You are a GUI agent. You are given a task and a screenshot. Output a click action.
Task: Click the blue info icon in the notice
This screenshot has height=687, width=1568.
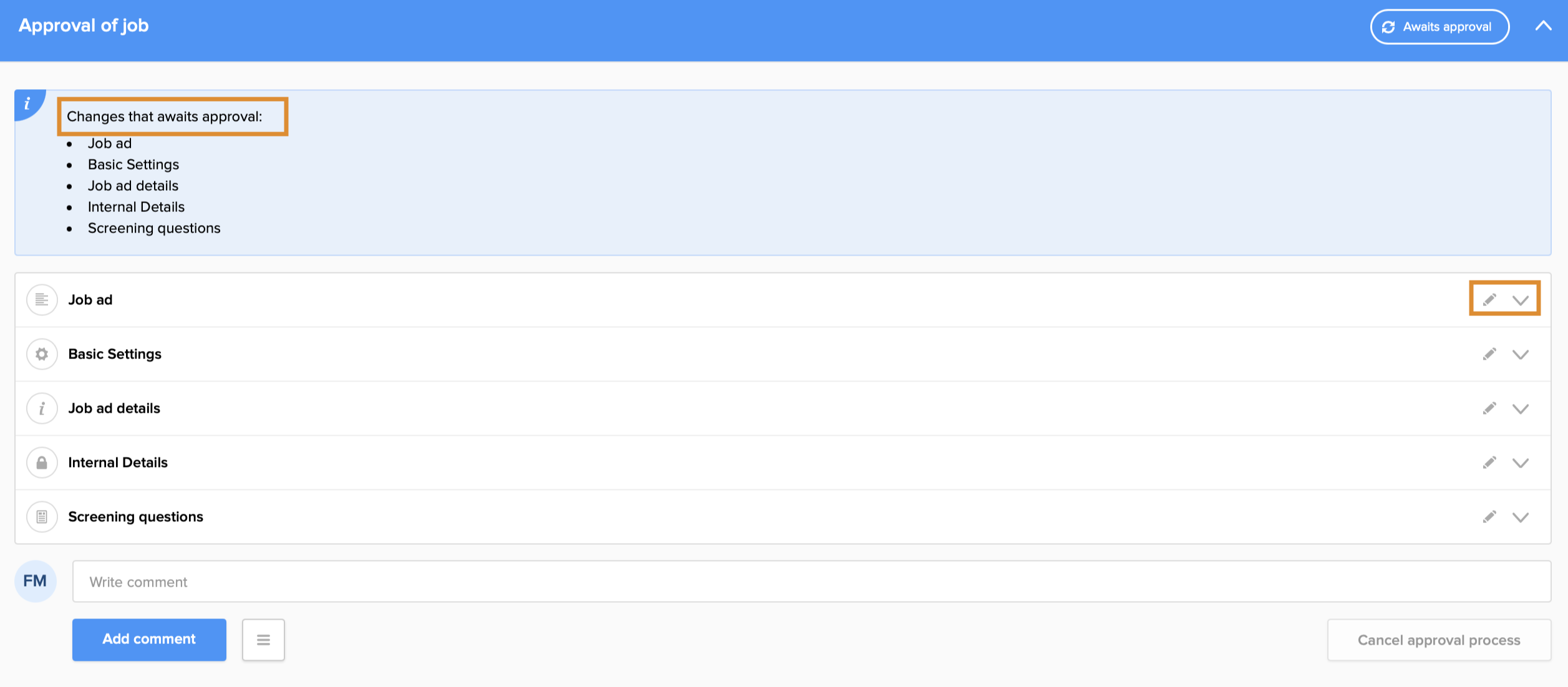pyautogui.click(x=27, y=103)
